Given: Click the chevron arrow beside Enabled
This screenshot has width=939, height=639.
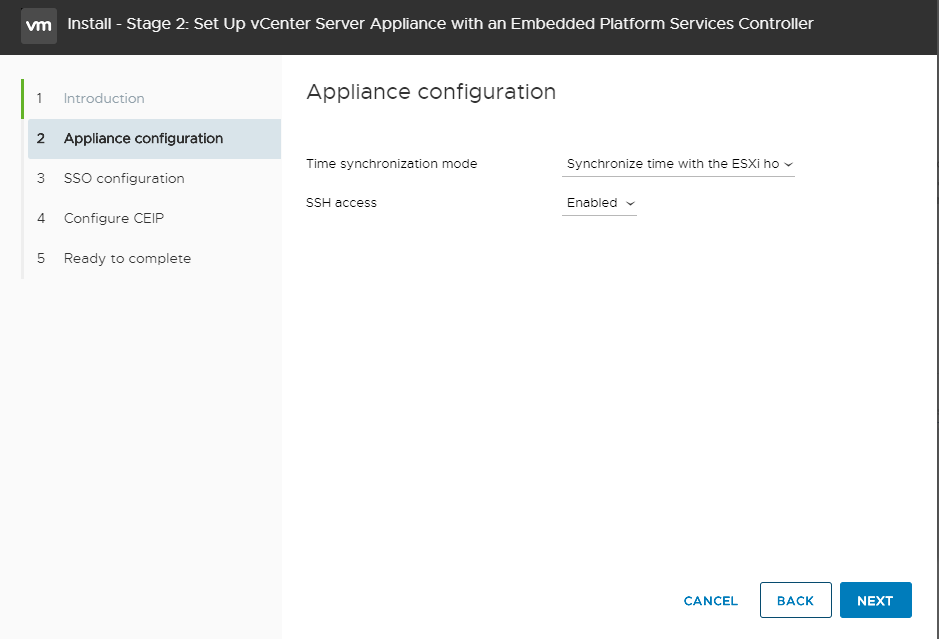Looking at the screenshot, I should click(630, 203).
